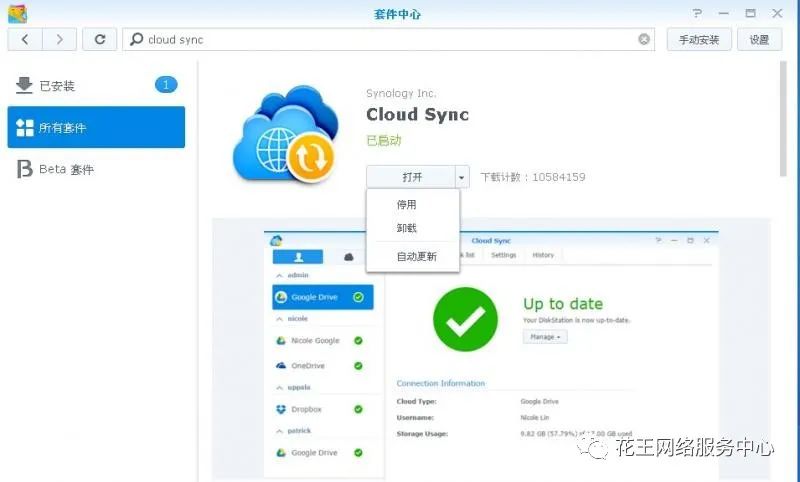The image size is (800, 482).
Task: Go forward with the right arrow button
Action: 59,40
